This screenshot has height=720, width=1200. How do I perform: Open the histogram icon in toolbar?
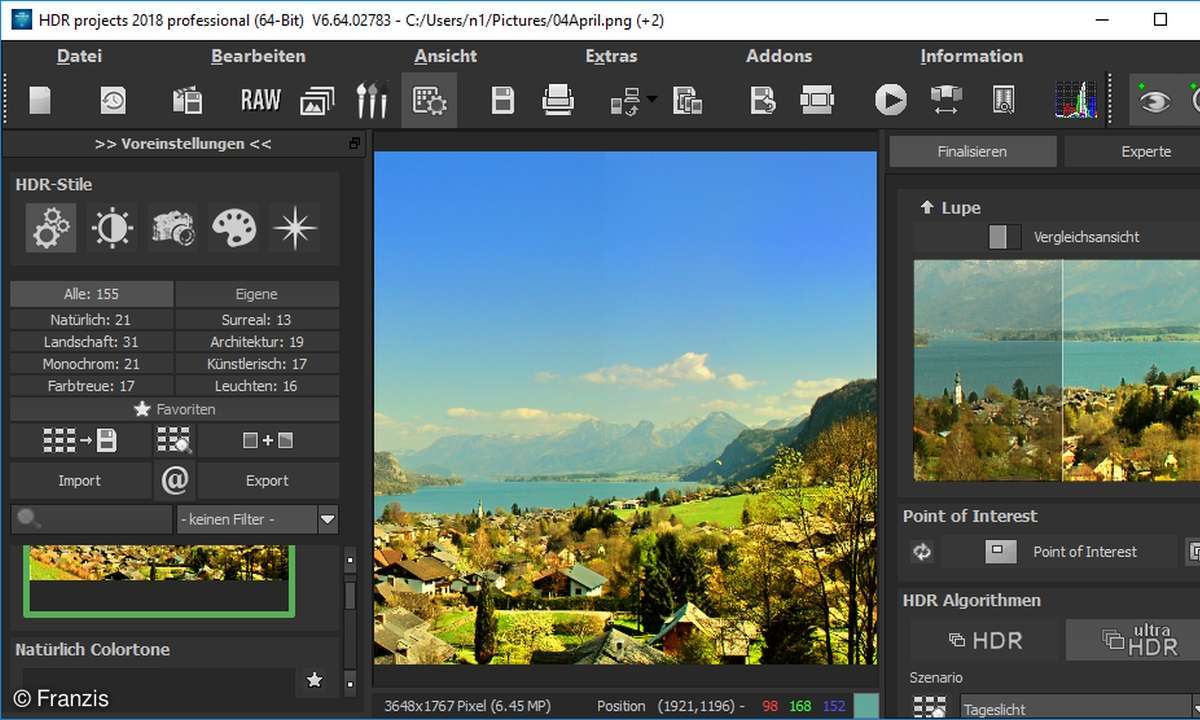(x=1076, y=100)
